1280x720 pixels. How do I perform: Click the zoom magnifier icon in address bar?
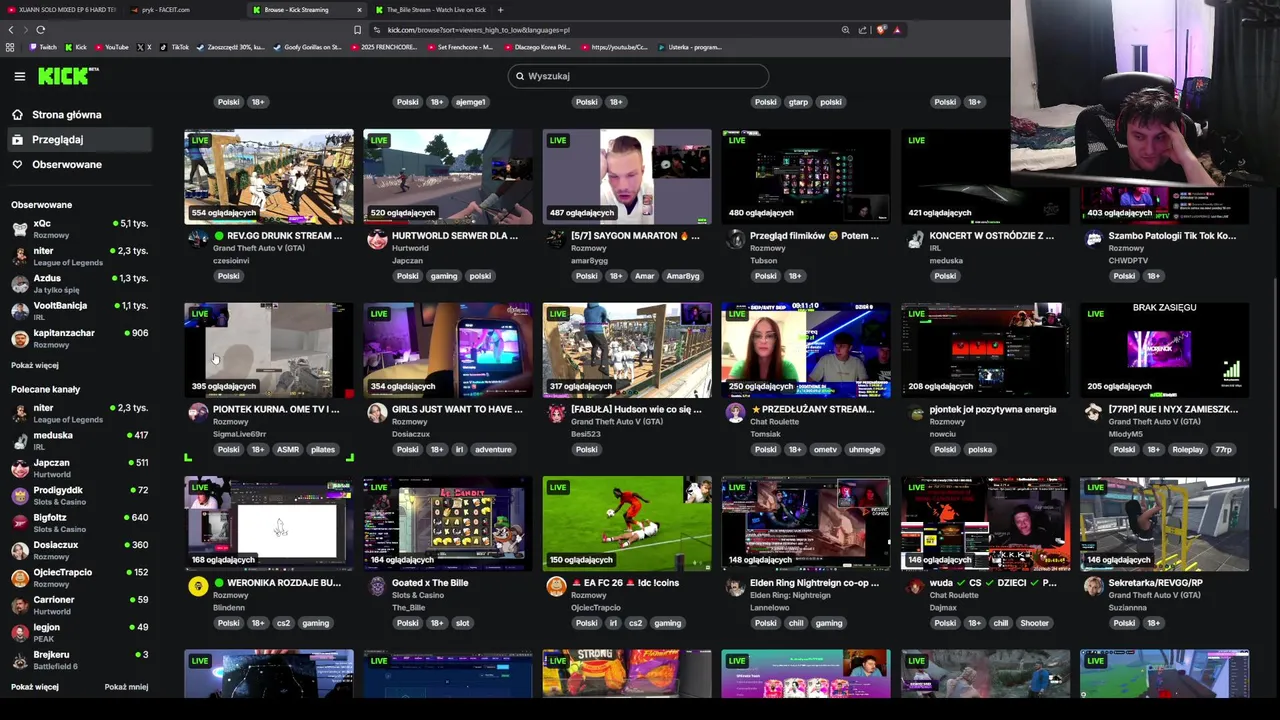point(845,30)
